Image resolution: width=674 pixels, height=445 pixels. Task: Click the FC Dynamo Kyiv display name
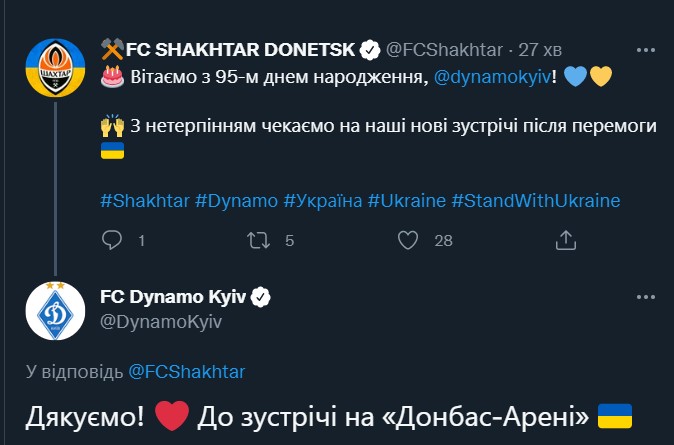tap(173, 297)
